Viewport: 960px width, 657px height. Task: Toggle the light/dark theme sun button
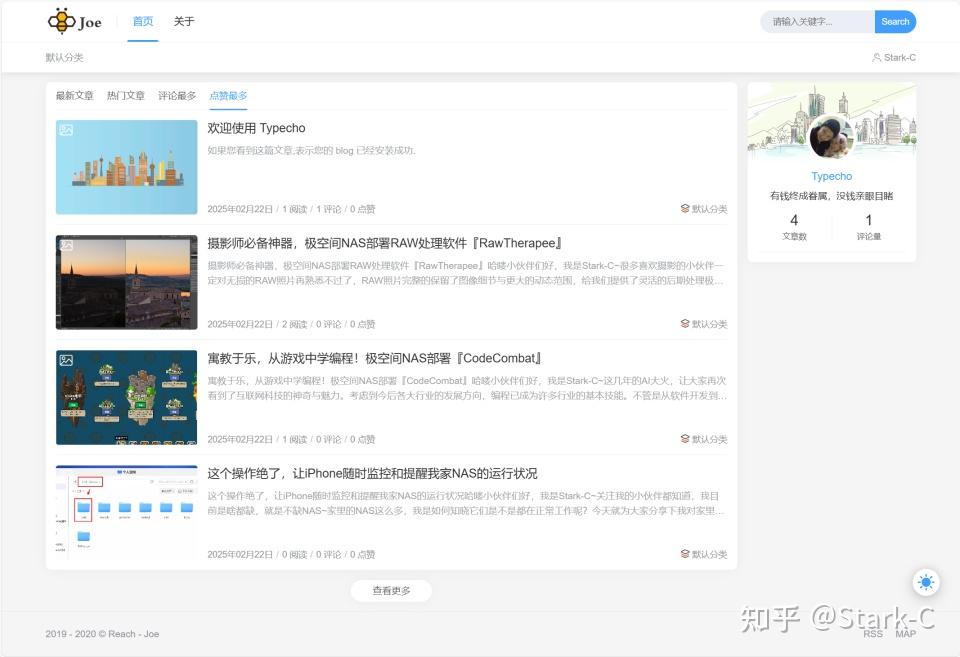click(926, 582)
